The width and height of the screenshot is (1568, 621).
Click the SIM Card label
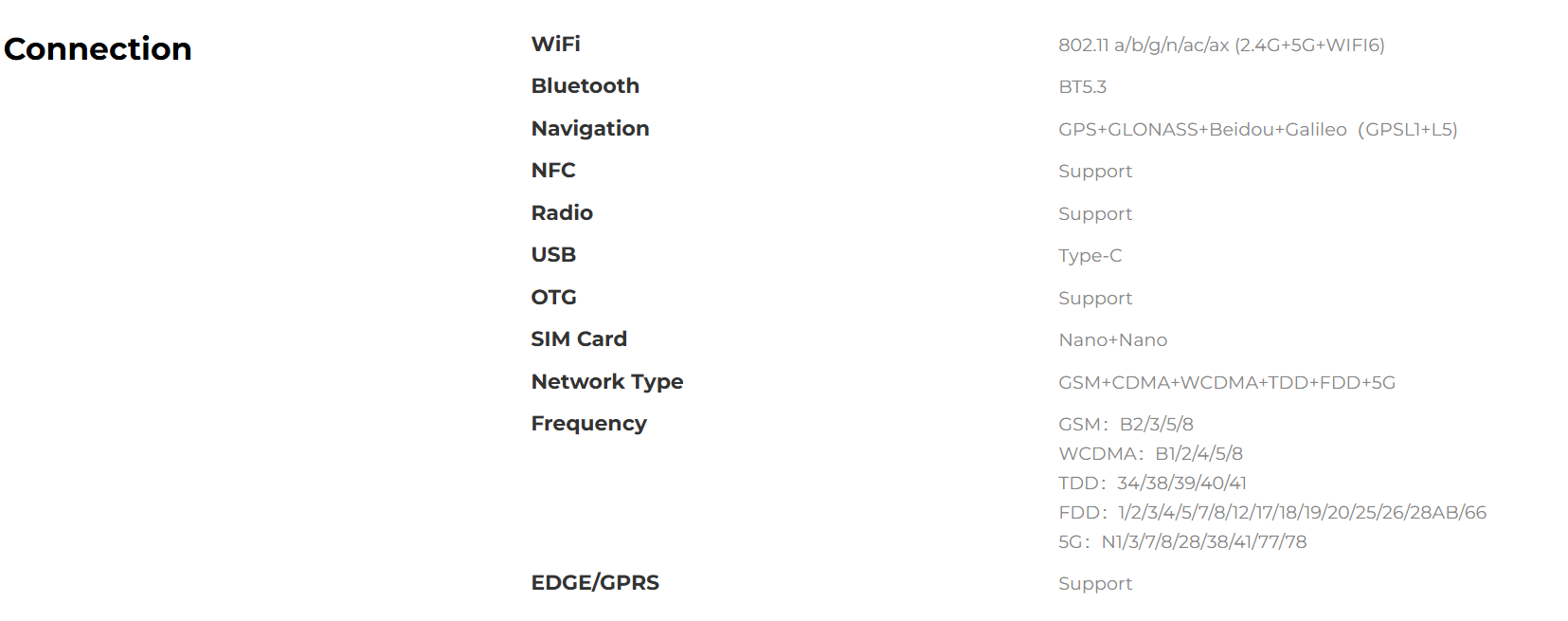(x=579, y=338)
